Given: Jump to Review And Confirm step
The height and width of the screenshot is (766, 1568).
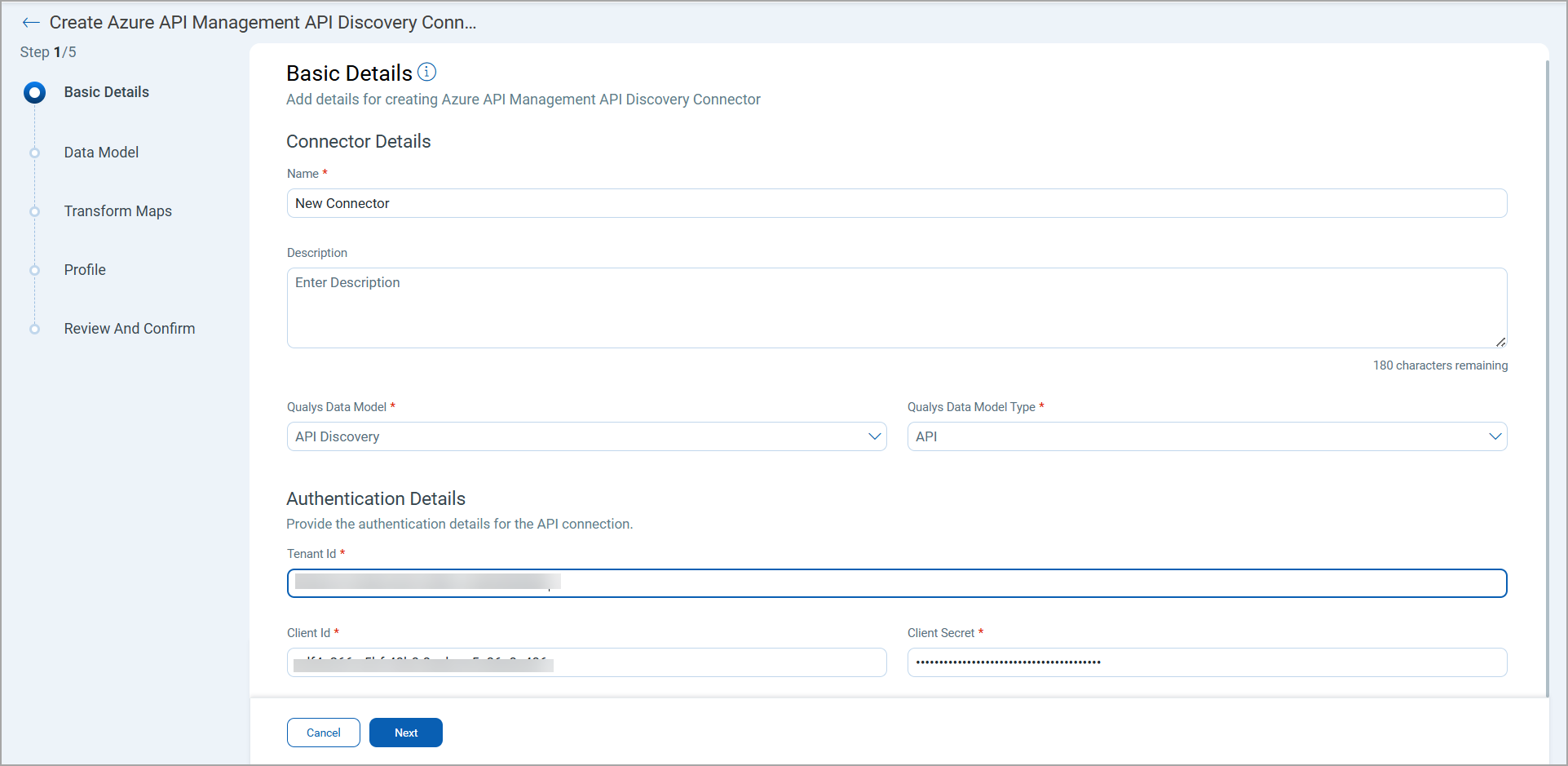Looking at the screenshot, I should [130, 329].
